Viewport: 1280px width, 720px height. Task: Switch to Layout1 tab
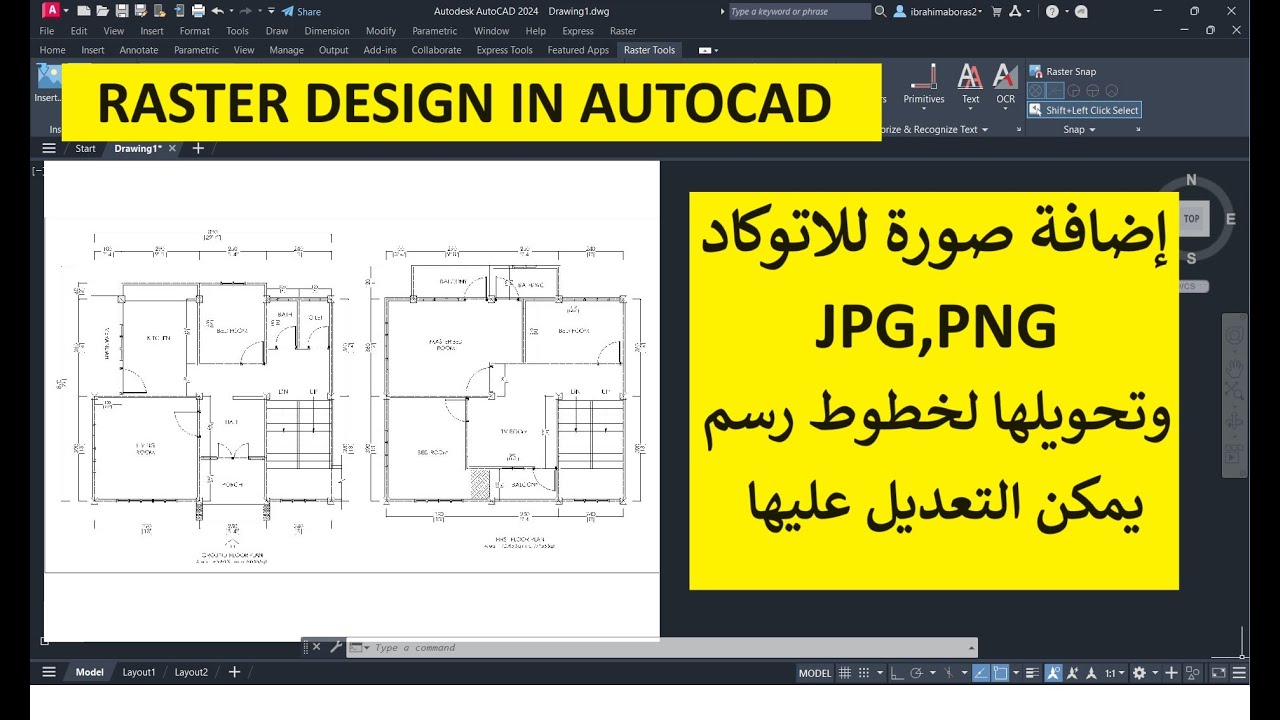click(x=139, y=672)
